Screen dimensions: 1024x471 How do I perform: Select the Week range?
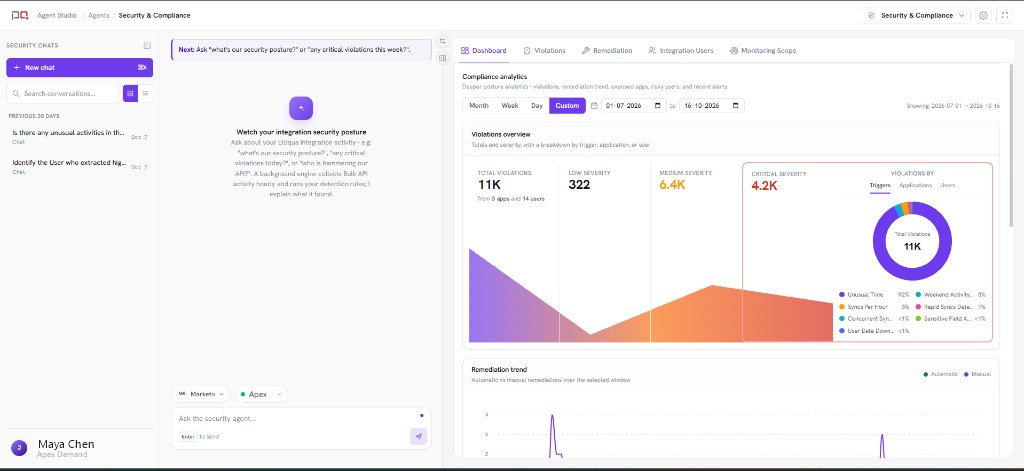[510, 106]
